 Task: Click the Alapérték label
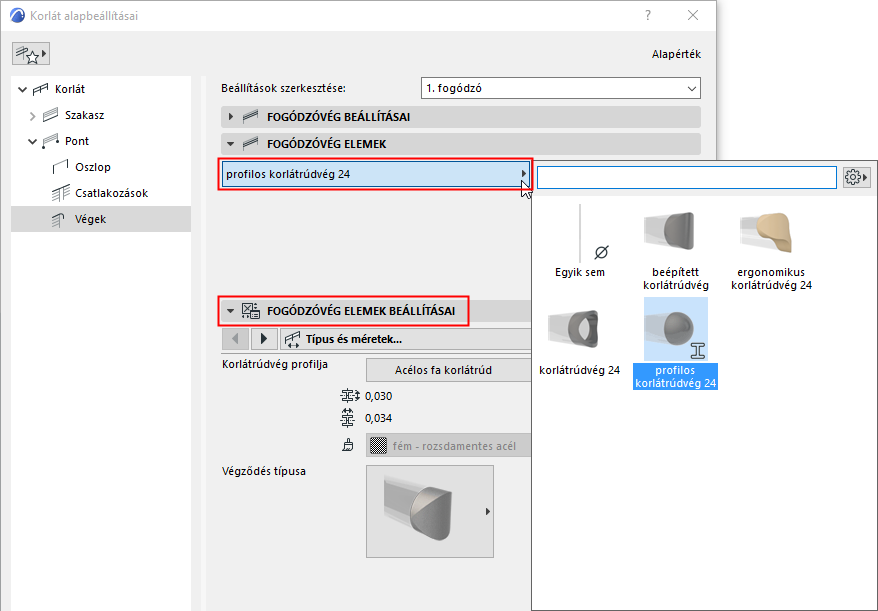[676, 54]
